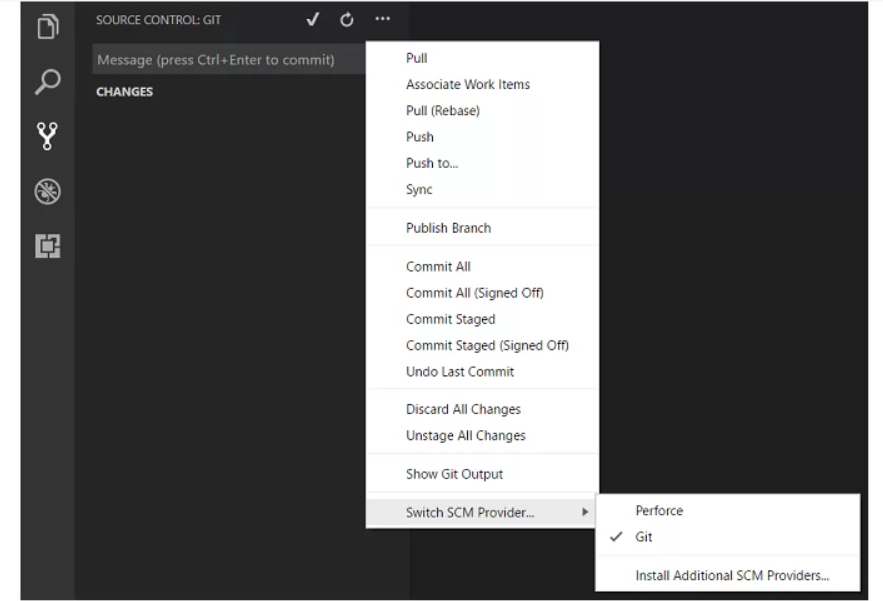Click the refresh icon in Source Control
This screenshot has height=601, width=883.
345,19
